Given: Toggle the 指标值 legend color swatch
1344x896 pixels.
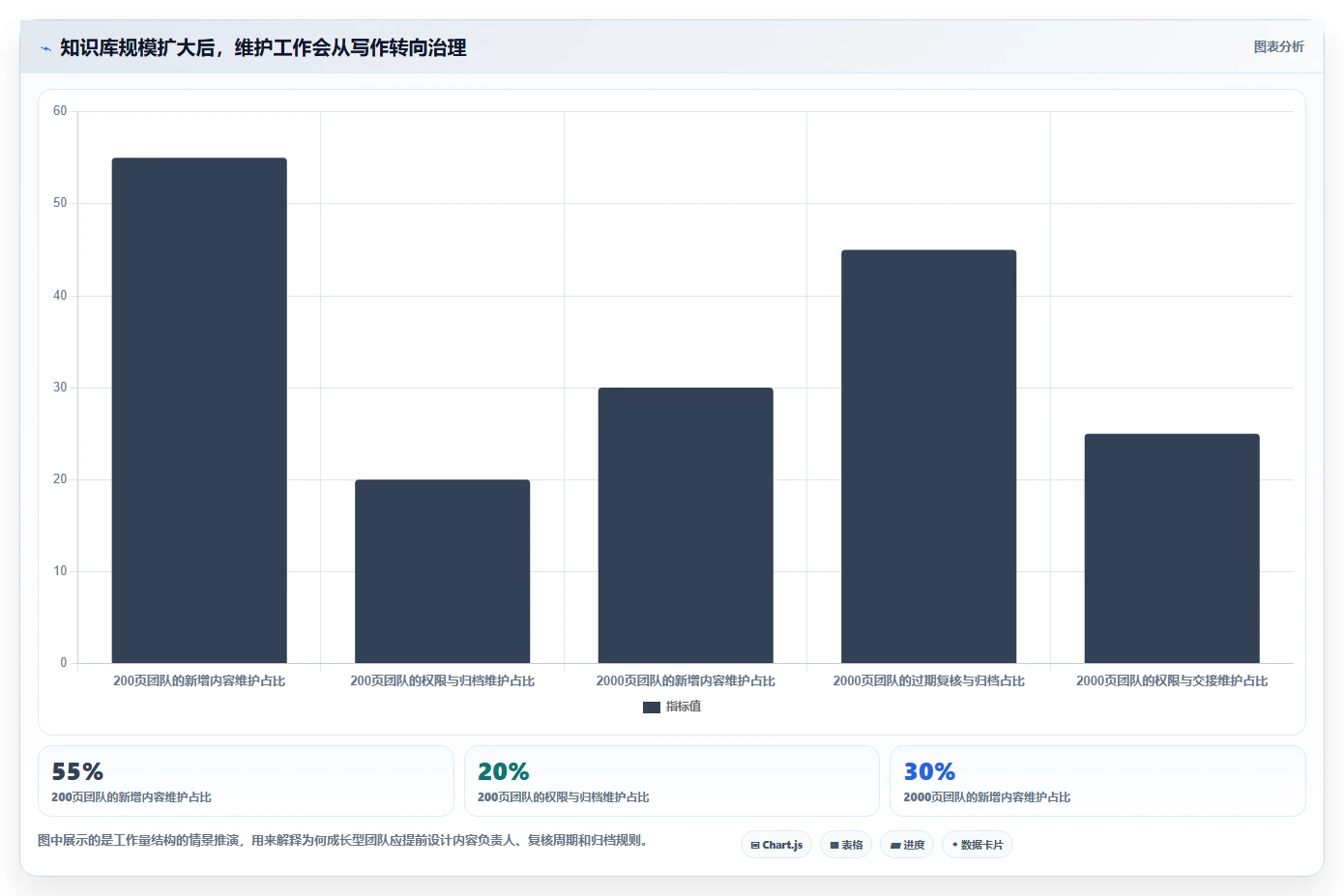Looking at the screenshot, I should pyautogui.click(x=652, y=708).
